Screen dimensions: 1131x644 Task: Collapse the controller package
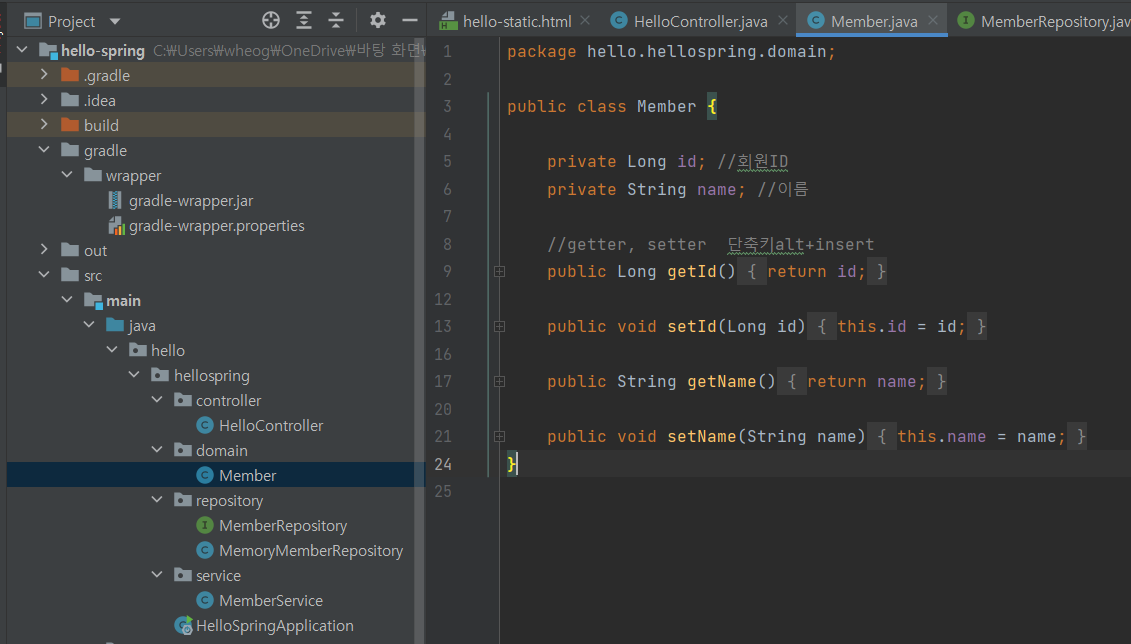pyautogui.click(x=157, y=400)
